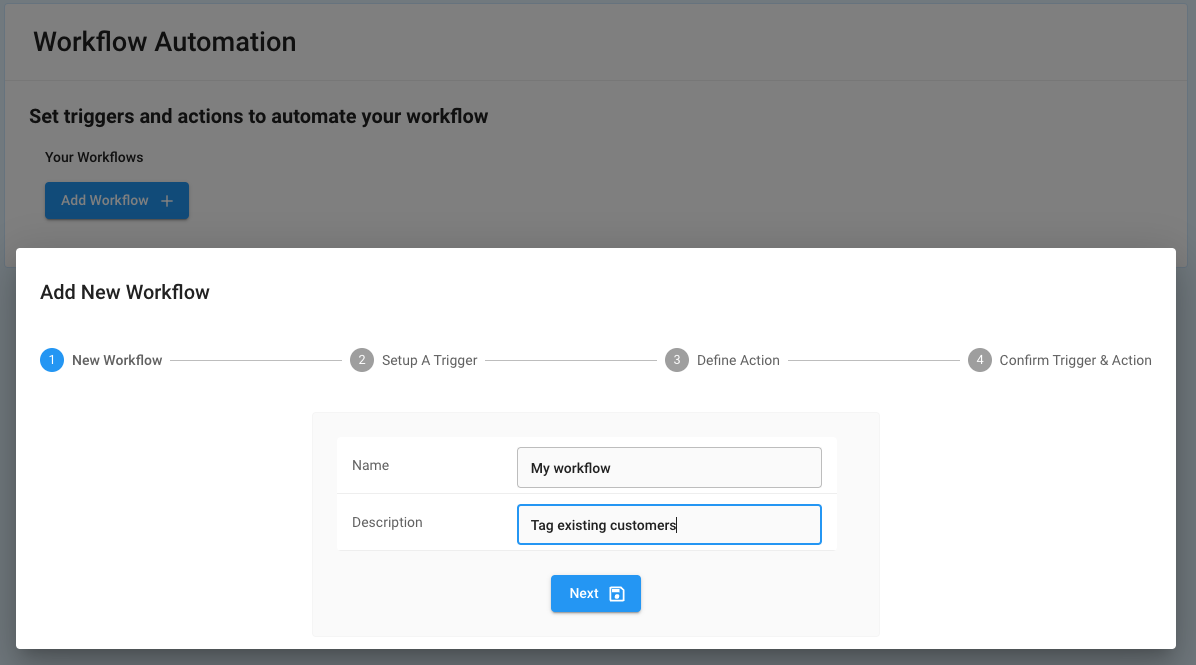Click the Name field label
This screenshot has height=665, width=1196.
click(x=371, y=465)
